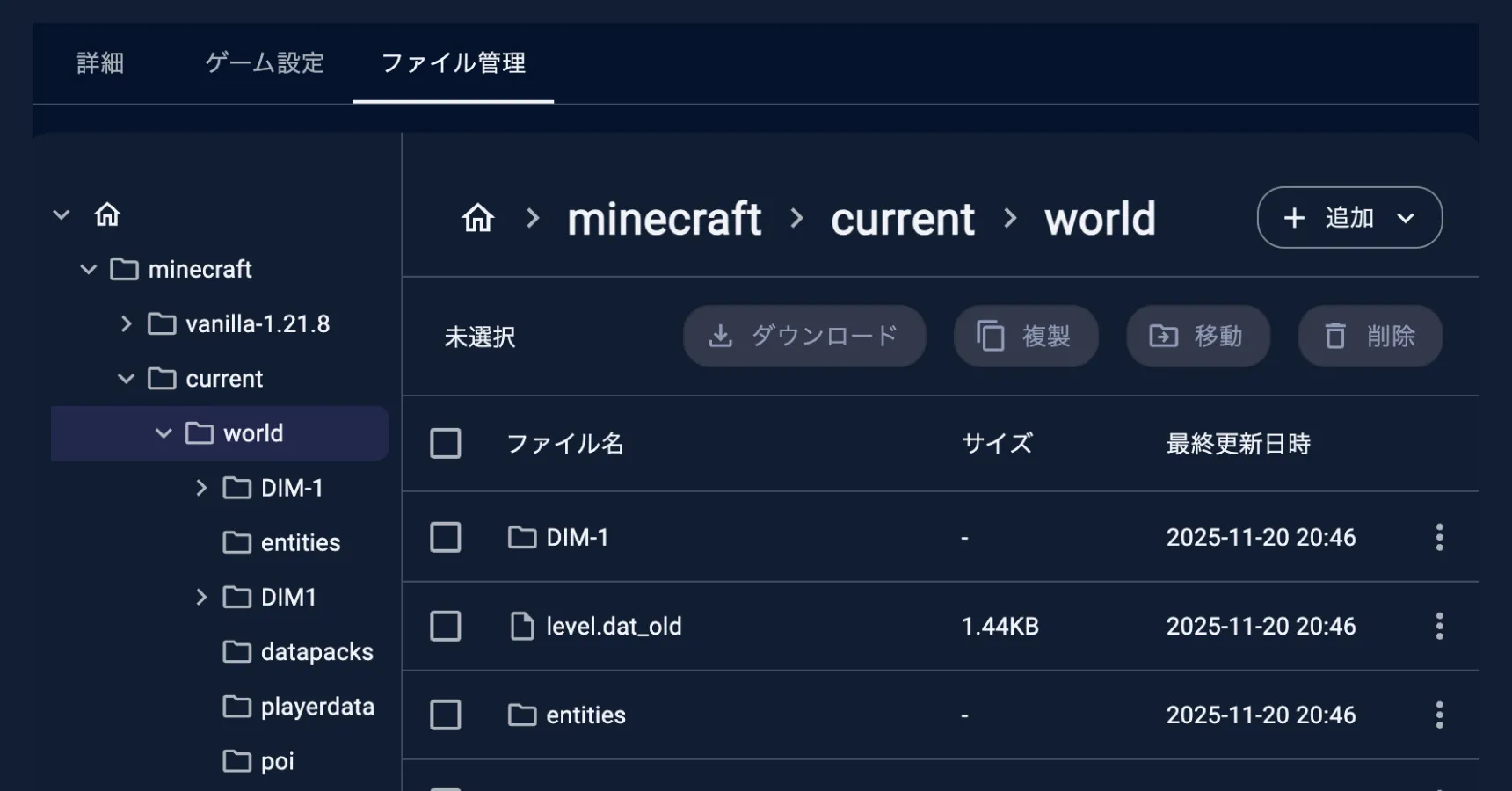The height and width of the screenshot is (791, 1512).
Task: Switch to the 詳細 tab
Action: 100,63
